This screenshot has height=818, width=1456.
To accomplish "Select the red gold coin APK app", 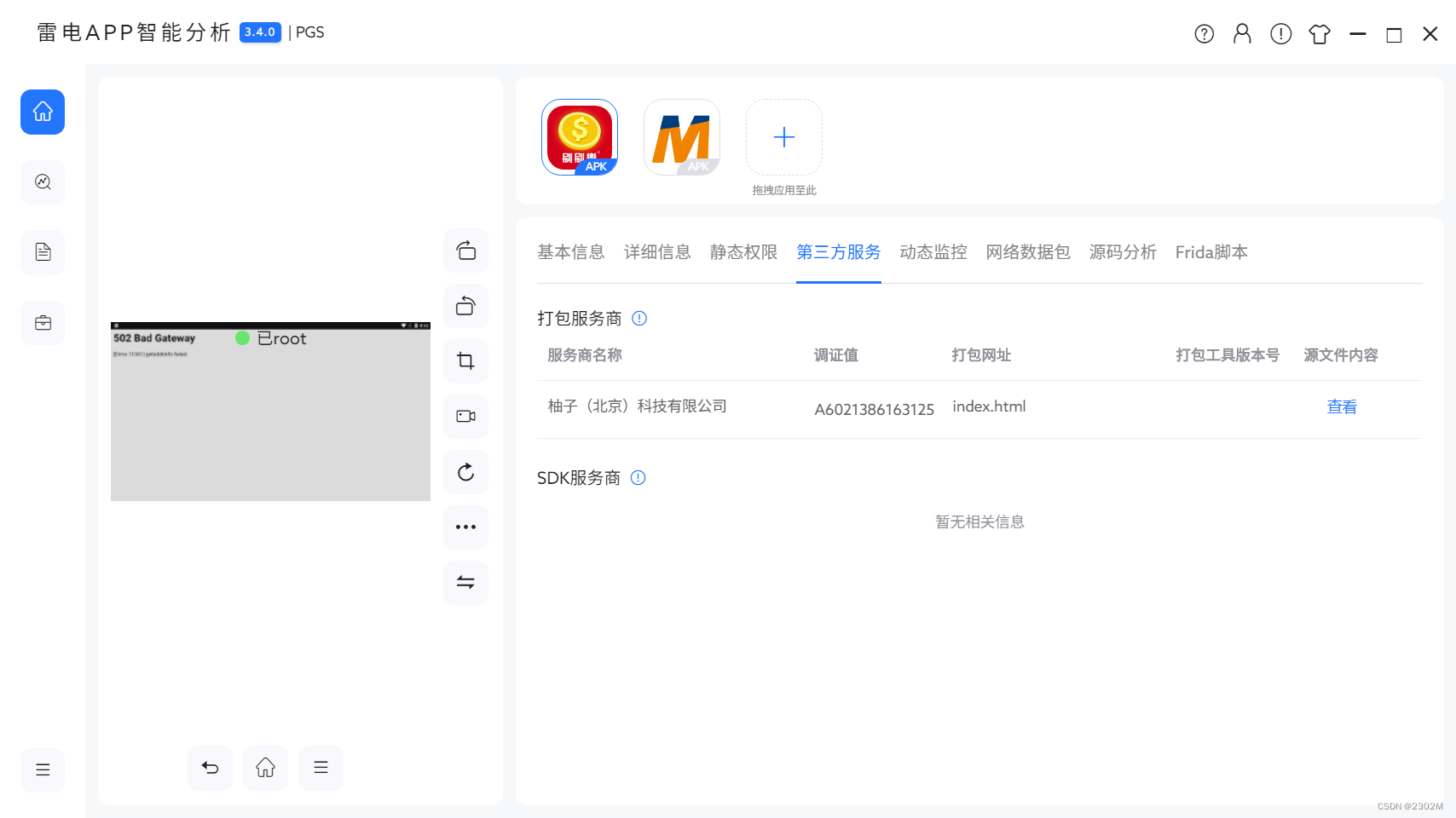I will click(x=580, y=137).
